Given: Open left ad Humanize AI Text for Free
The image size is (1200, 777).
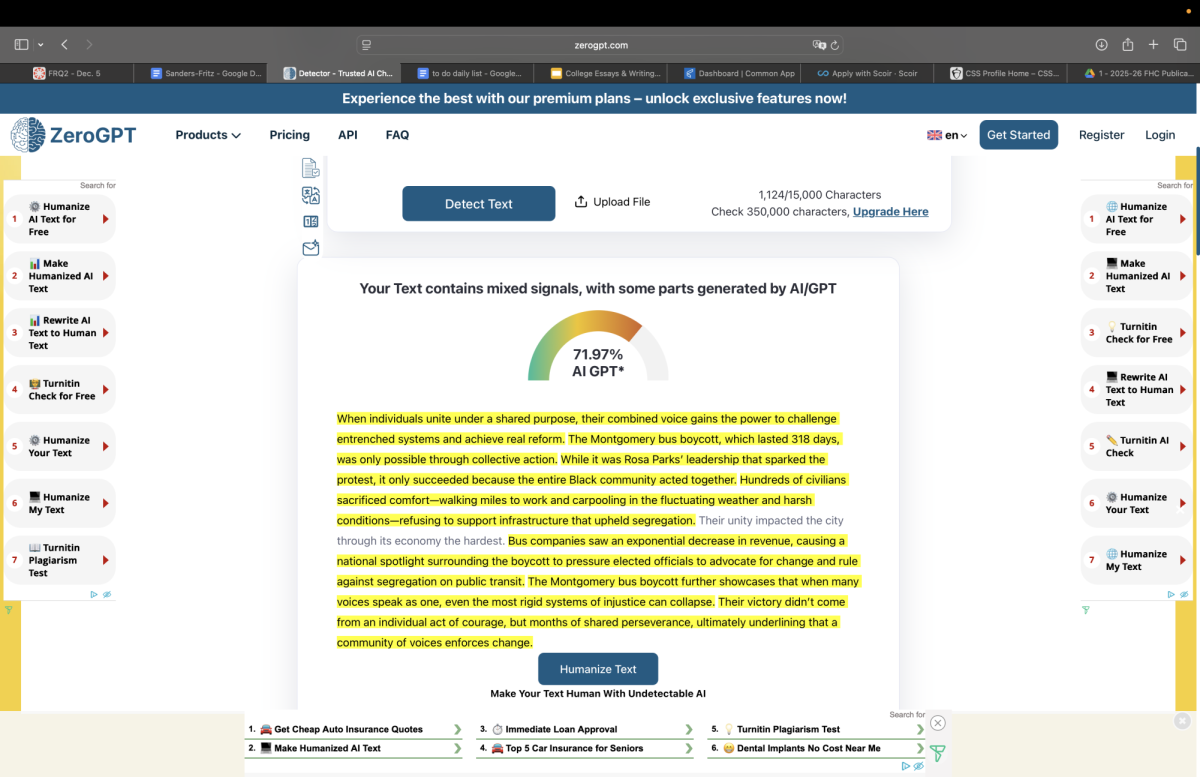Looking at the screenshot, I should coord(61,219).
